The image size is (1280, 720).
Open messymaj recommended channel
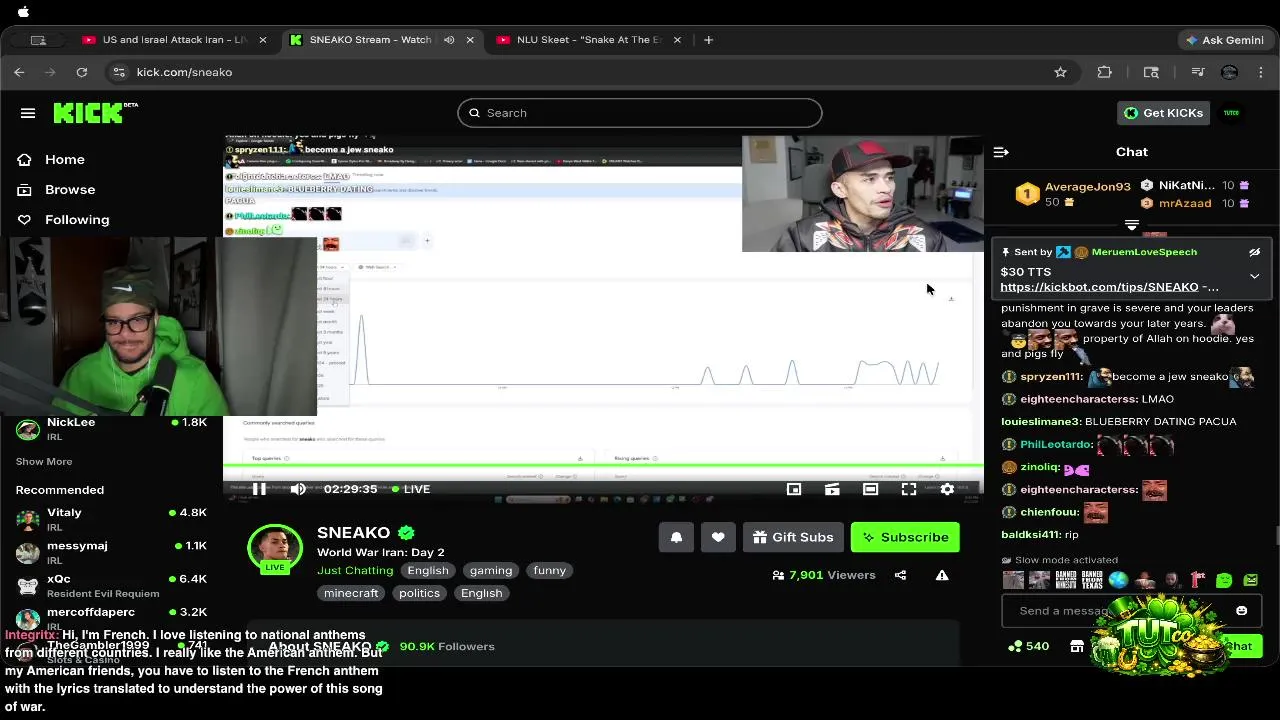tap(111, 553)
